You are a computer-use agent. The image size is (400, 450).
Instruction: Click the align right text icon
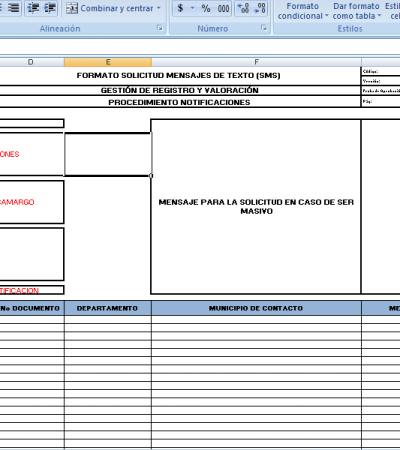coord(13,7)
